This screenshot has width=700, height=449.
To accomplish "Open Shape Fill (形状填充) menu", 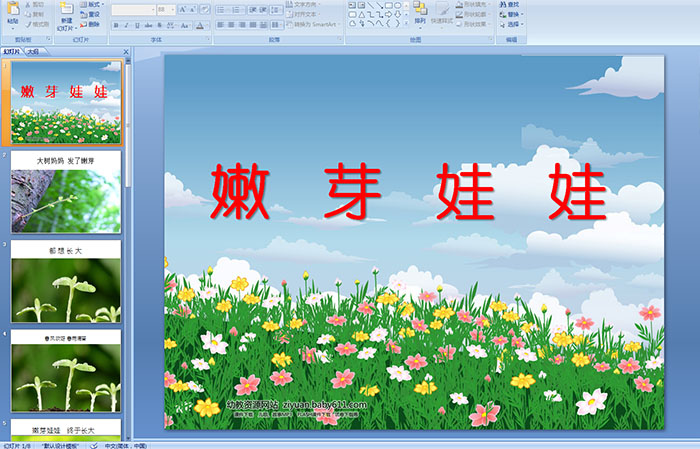I will click(x=473, y=4).
